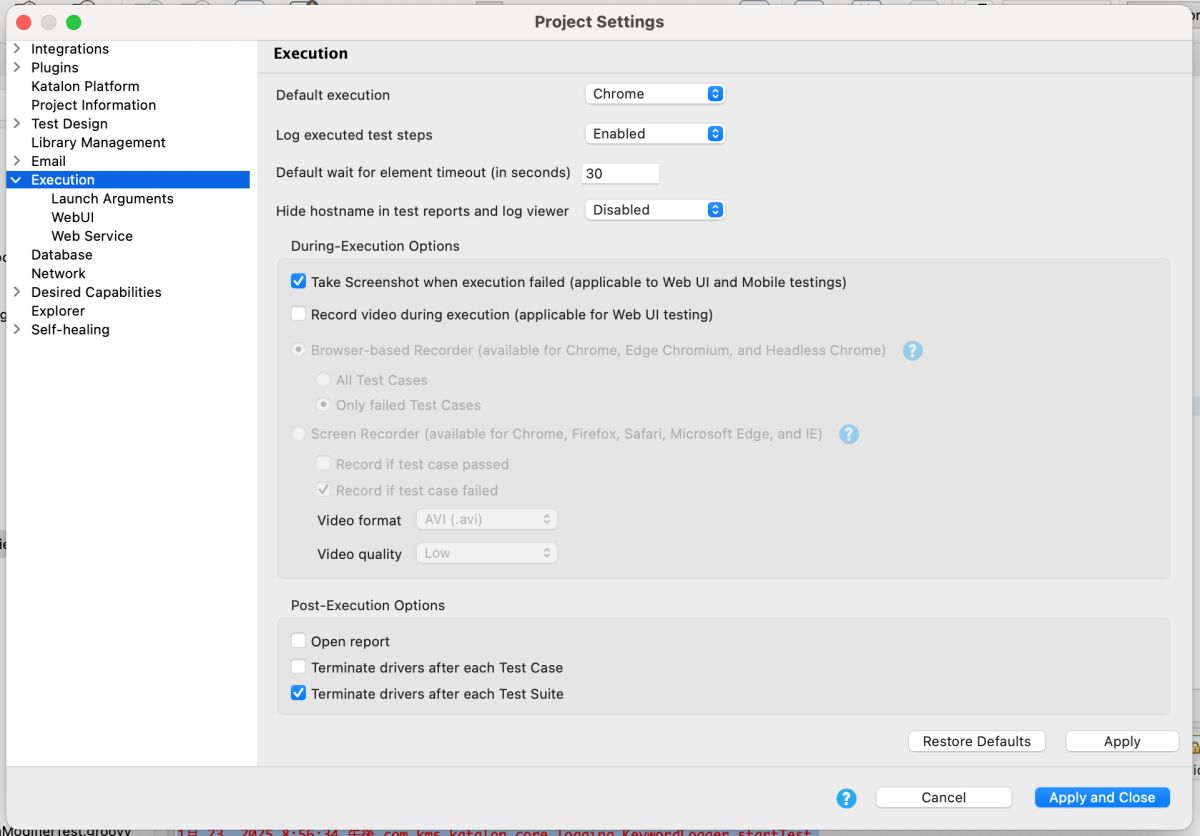Select the Execution tree item
Viewport: 1200px width, 836px height.
pyautogui.click(x=128, y=180)
